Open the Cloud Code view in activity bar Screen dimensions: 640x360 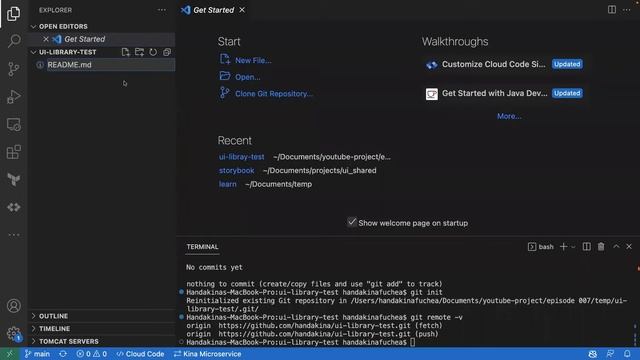coord(13,207)
